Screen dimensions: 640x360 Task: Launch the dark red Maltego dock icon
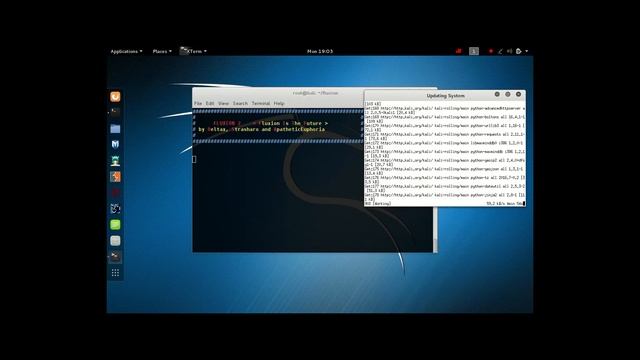pyautogui.click(x=115, y=193)
